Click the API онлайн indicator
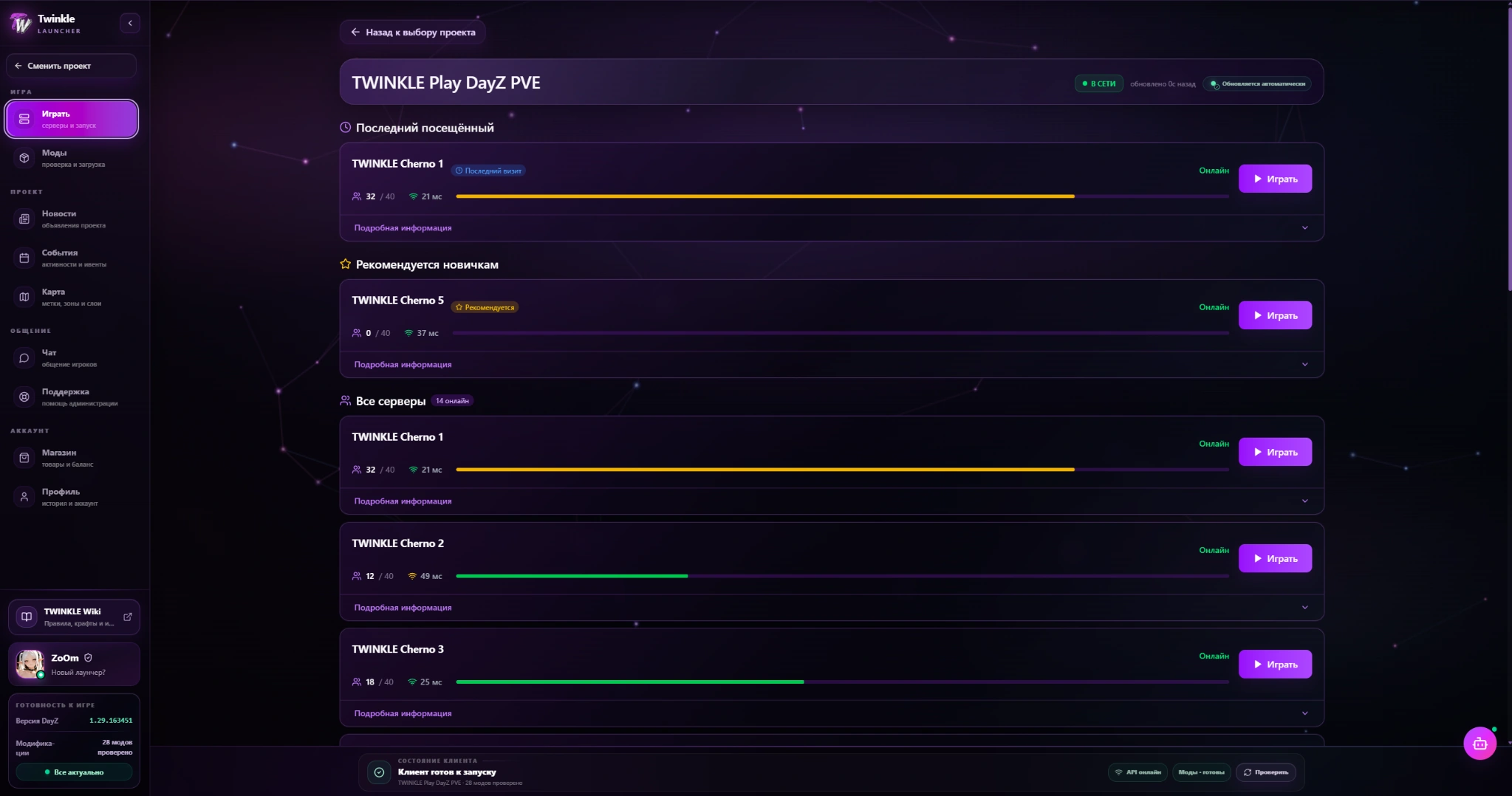Image resolution: width=1512 pixels, height=796 pixels. pos(1138,772)
